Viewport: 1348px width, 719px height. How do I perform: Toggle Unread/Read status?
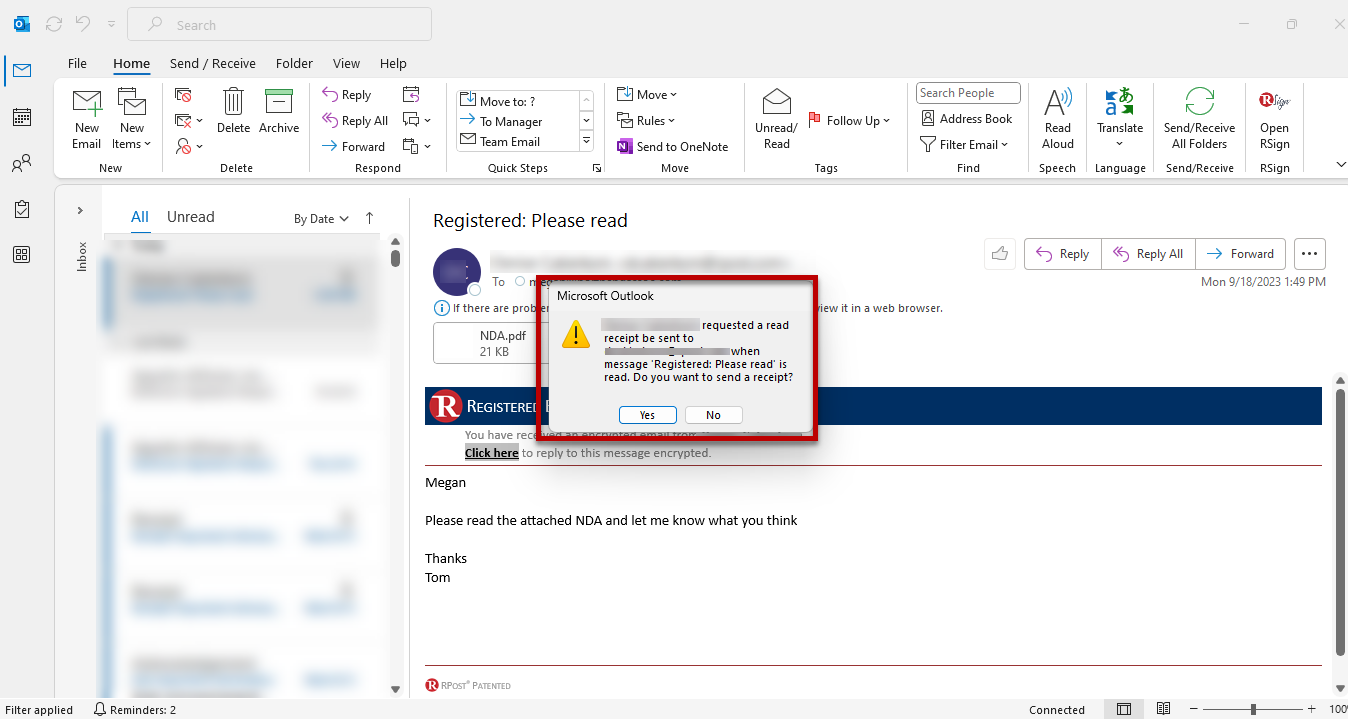[776, 119]
